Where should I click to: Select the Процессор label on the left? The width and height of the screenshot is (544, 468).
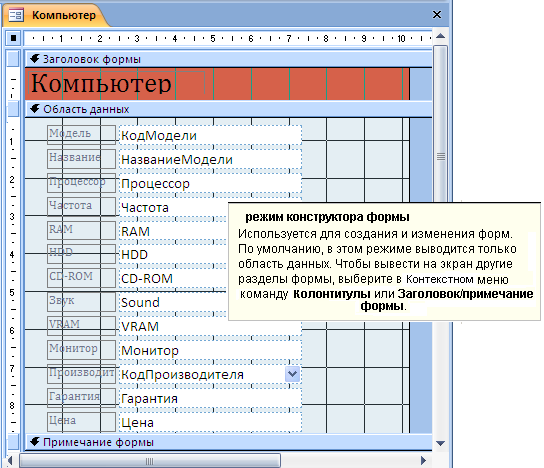[82, 182]
